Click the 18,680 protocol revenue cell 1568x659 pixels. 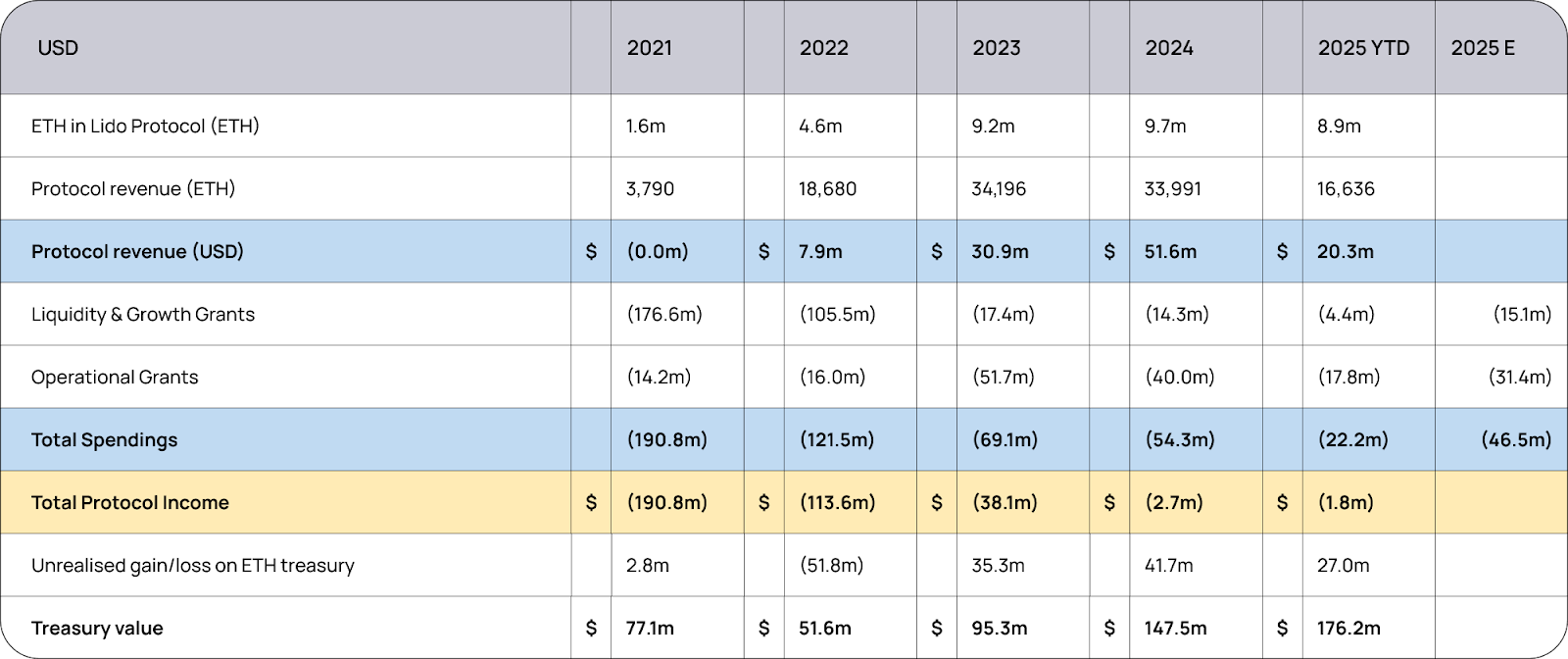coord(827,188)
